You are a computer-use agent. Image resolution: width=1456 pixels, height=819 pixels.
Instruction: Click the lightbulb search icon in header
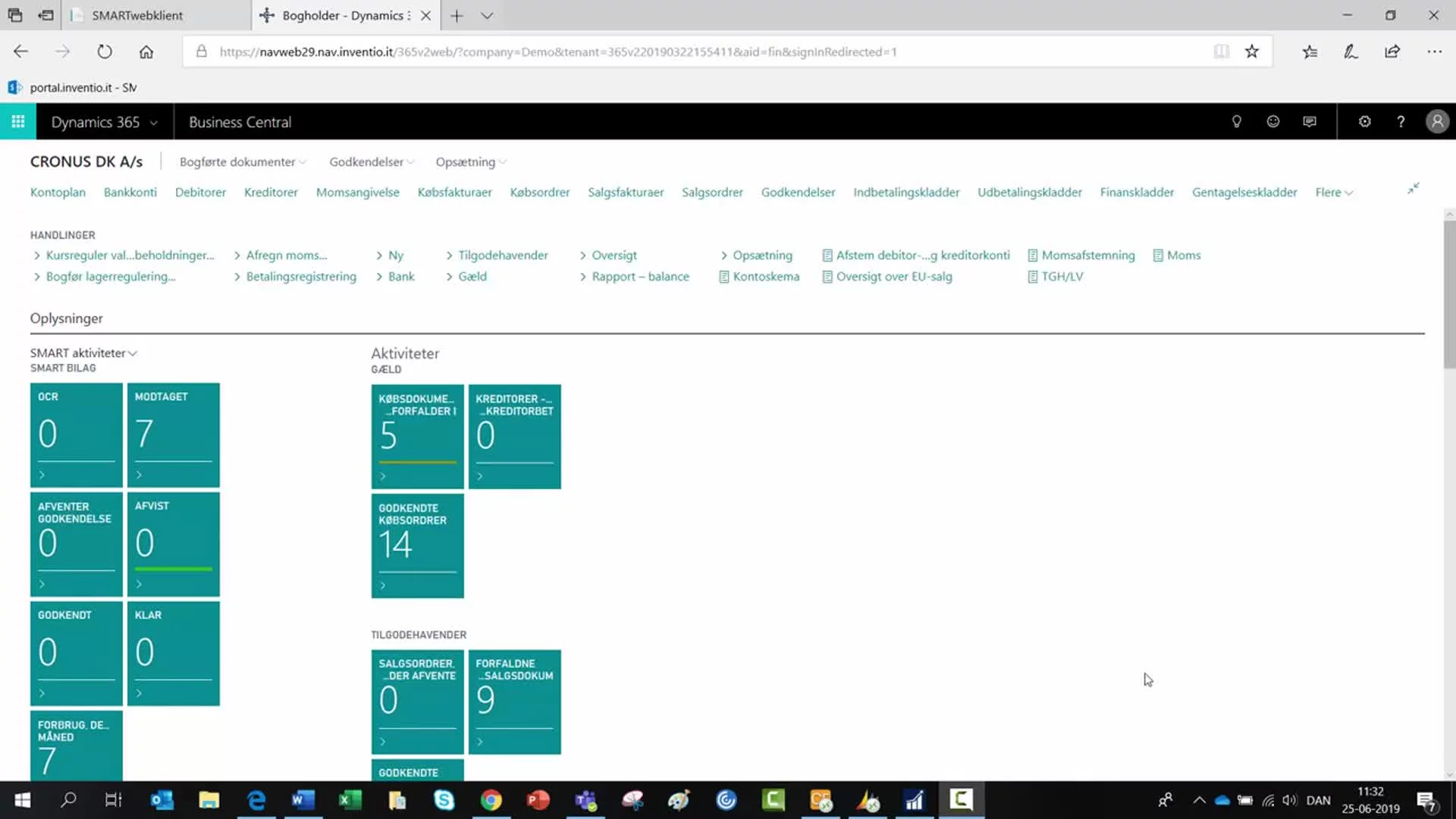[x=1236, y=121]
